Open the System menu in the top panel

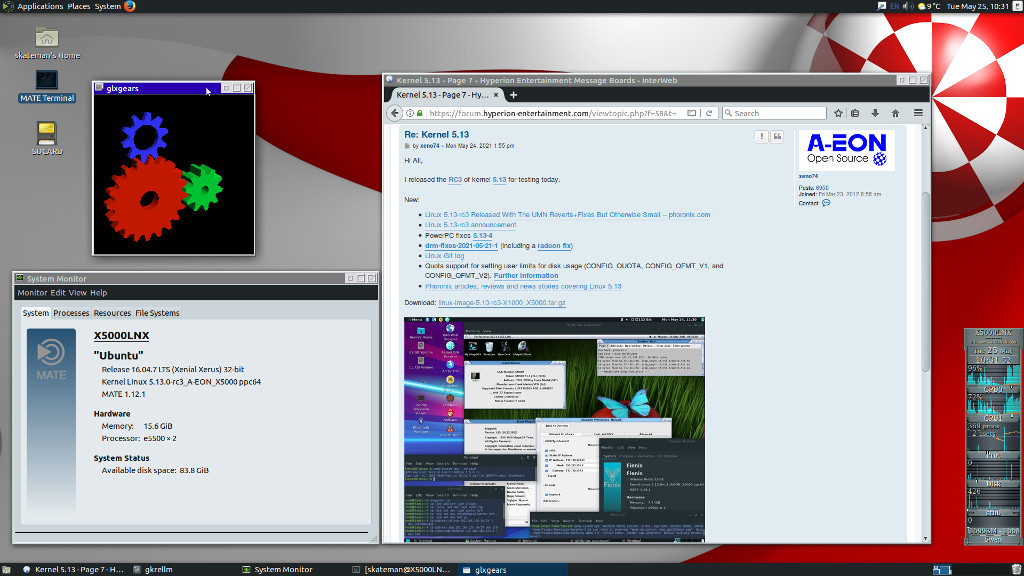pyautogui.click(x=107, y=6)
